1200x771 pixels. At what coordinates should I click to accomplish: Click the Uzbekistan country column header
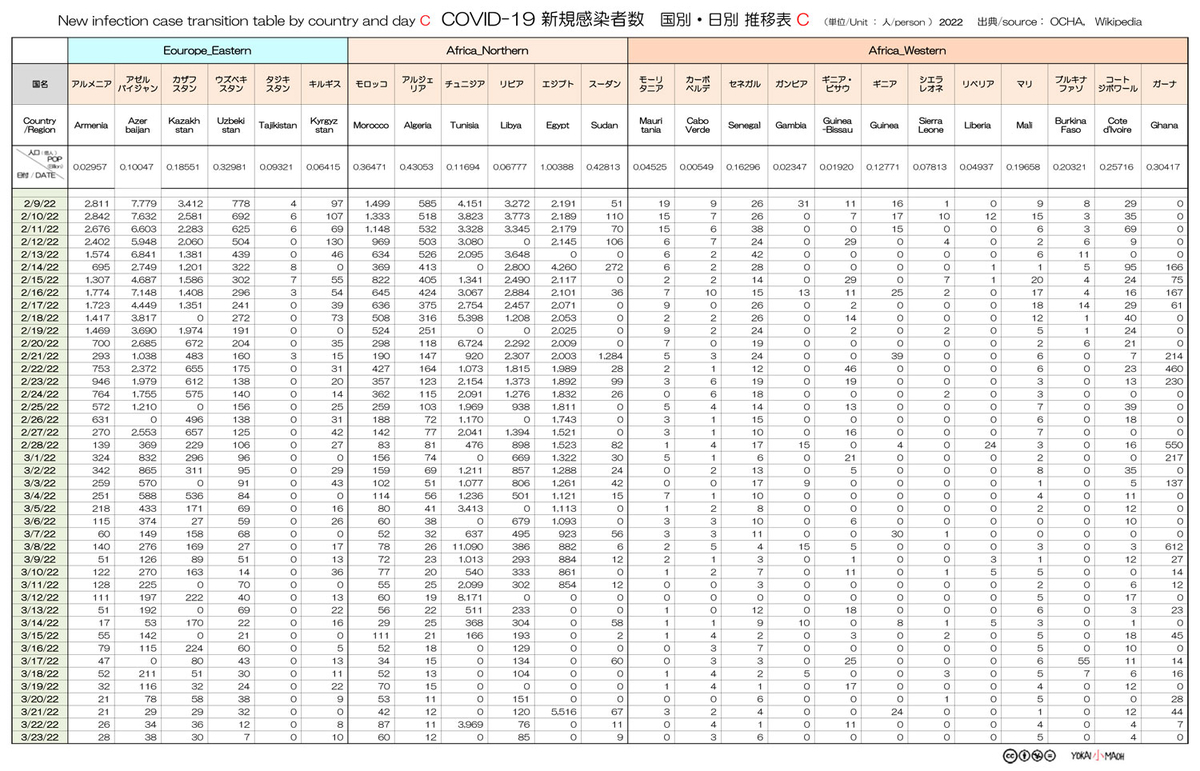pos(231,126)
